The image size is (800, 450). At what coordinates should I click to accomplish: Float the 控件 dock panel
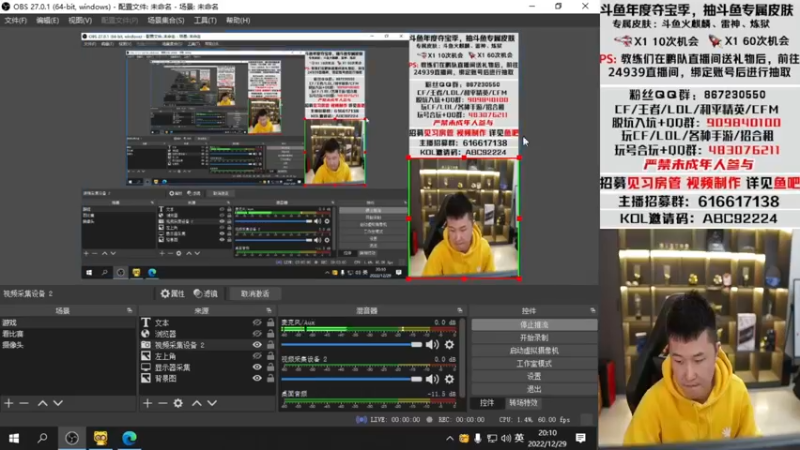[592, 310]
